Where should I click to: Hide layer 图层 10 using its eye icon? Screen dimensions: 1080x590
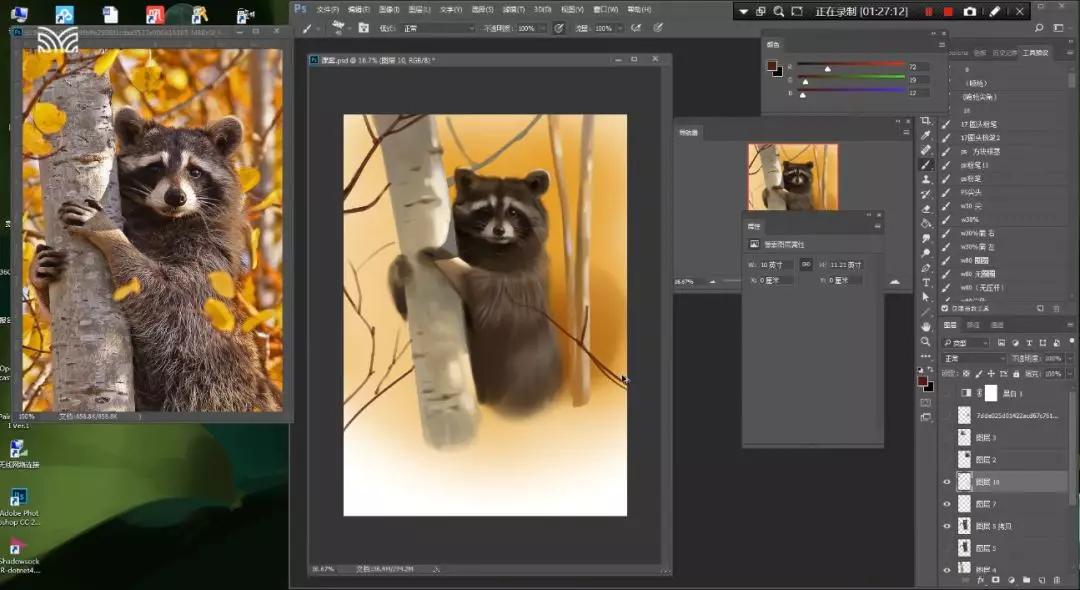(x=947, y=482)
